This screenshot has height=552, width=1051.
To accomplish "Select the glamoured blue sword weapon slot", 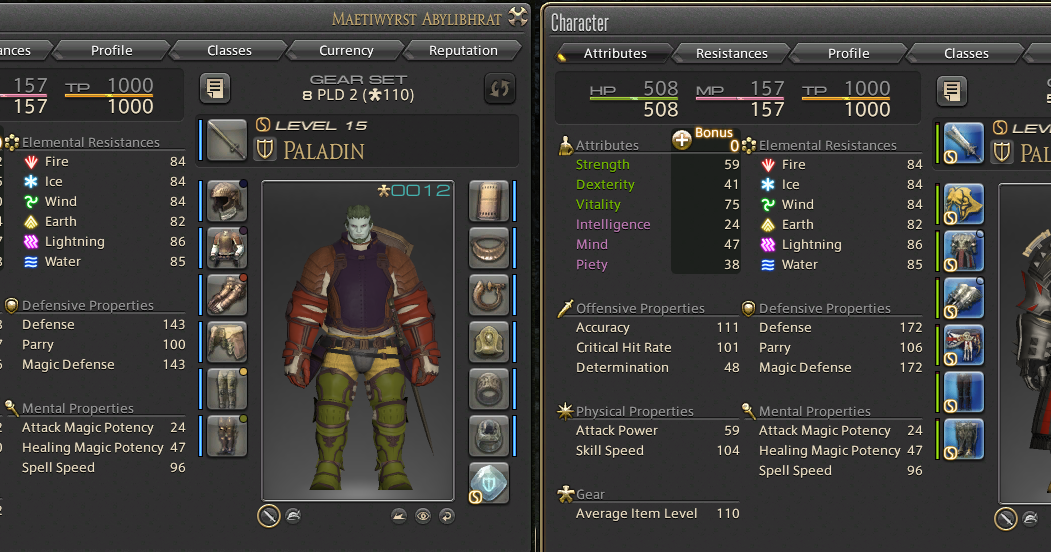I will coord(963,143).
